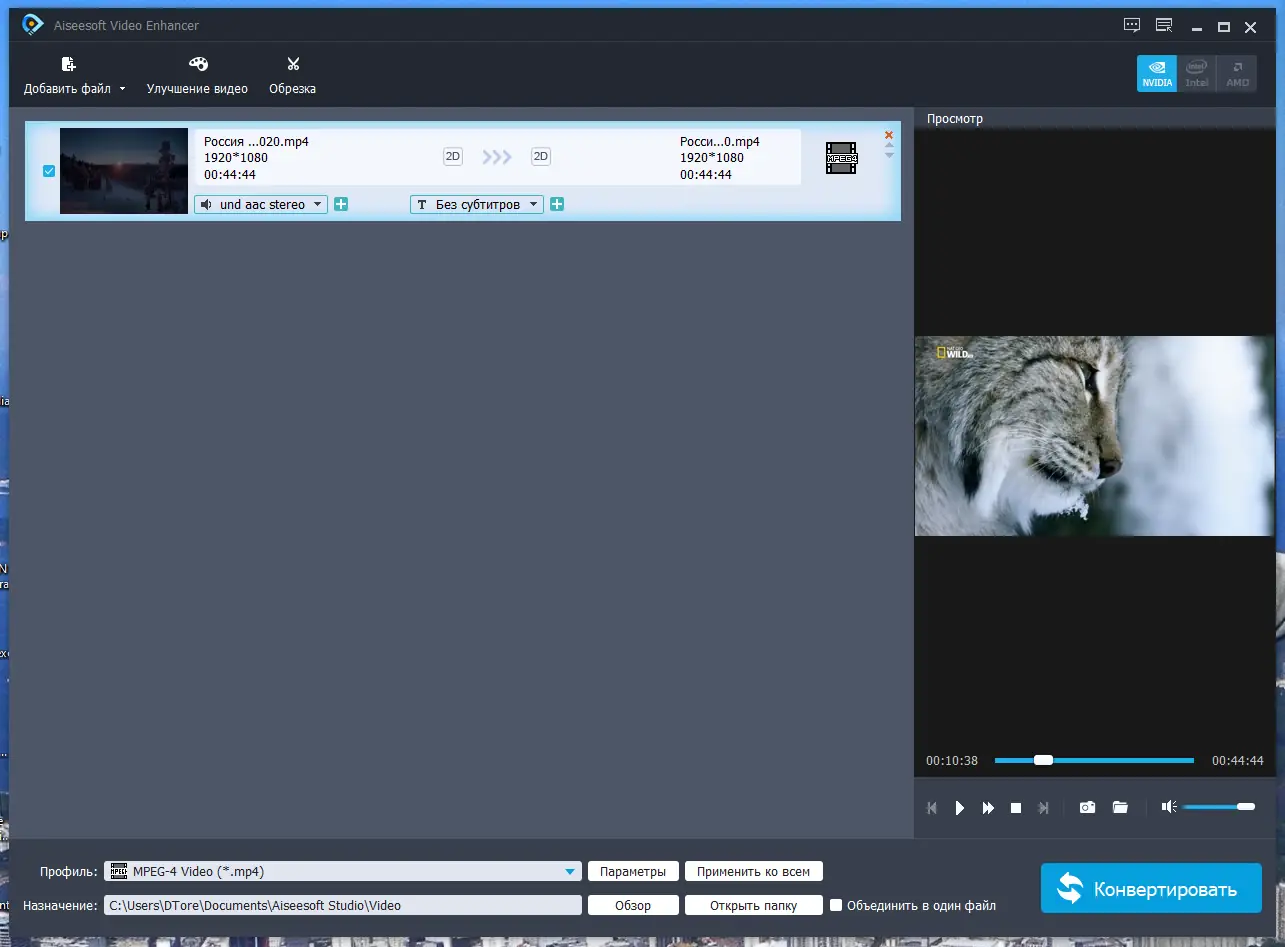Uncheck the video file checkbox
The height and width of the screenshot is (947, 1285).
tap(49, 171)
